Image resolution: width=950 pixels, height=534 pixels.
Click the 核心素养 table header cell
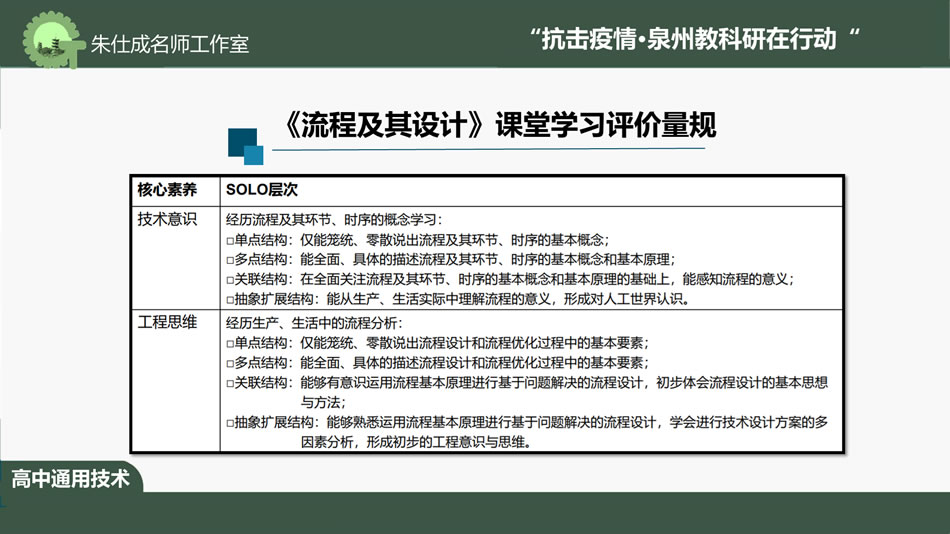167,190
